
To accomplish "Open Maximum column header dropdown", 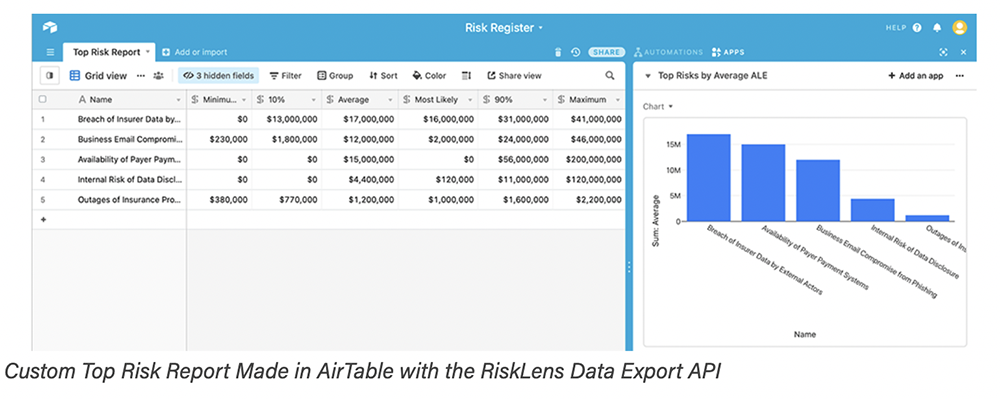I will pyautogui.click(x=618, y=100).
